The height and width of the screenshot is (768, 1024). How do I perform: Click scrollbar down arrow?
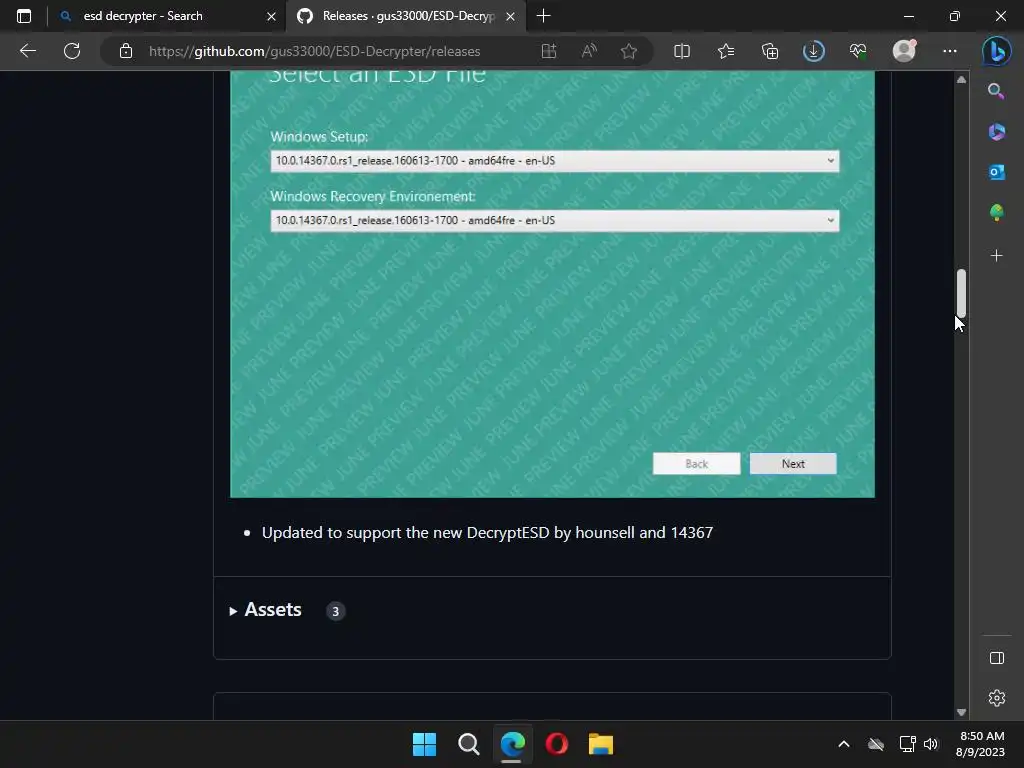[961, 712]
